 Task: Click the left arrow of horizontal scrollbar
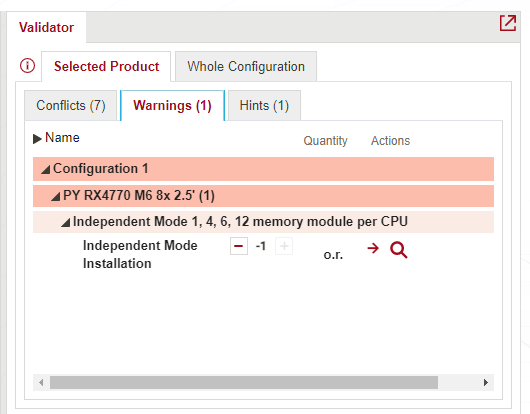coord(41,383)
